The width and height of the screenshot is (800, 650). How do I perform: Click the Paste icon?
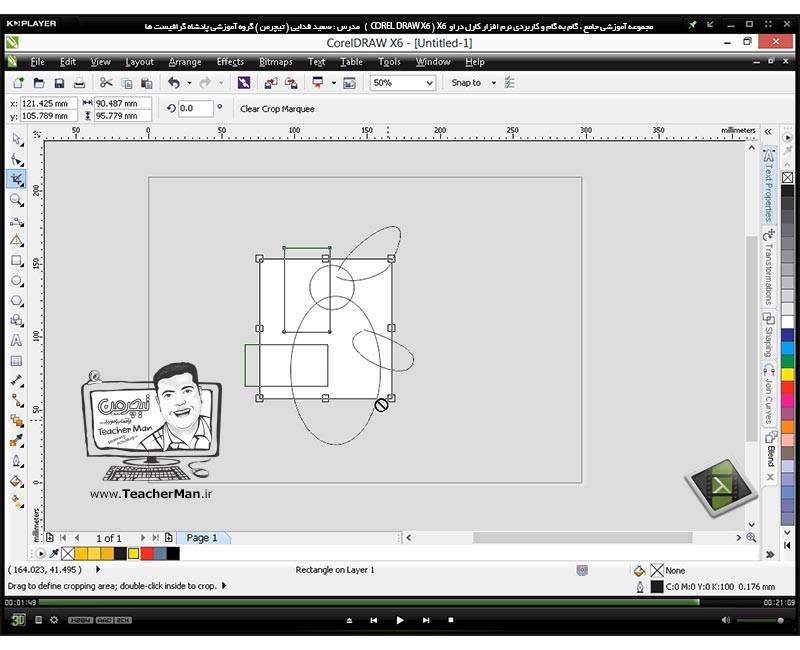click(146, 83)
